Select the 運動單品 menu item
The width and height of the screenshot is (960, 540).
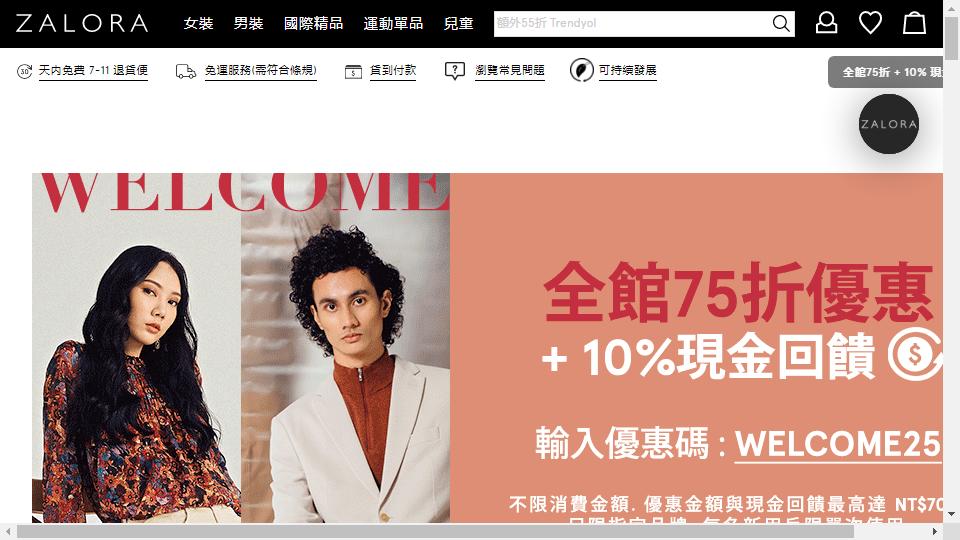(x=393, y=23)
